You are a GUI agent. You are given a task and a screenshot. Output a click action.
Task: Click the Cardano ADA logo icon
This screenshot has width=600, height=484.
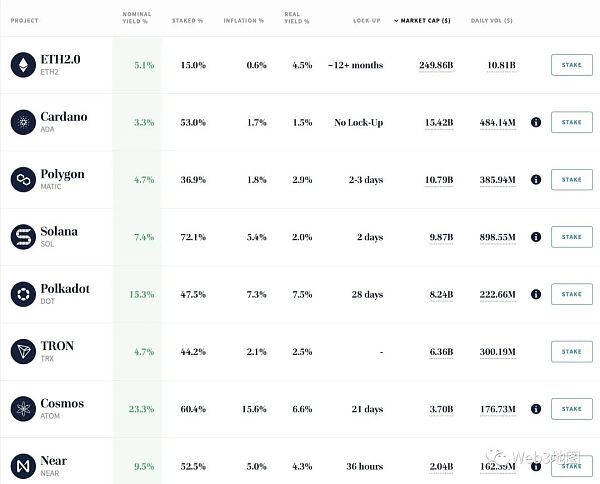21,122
